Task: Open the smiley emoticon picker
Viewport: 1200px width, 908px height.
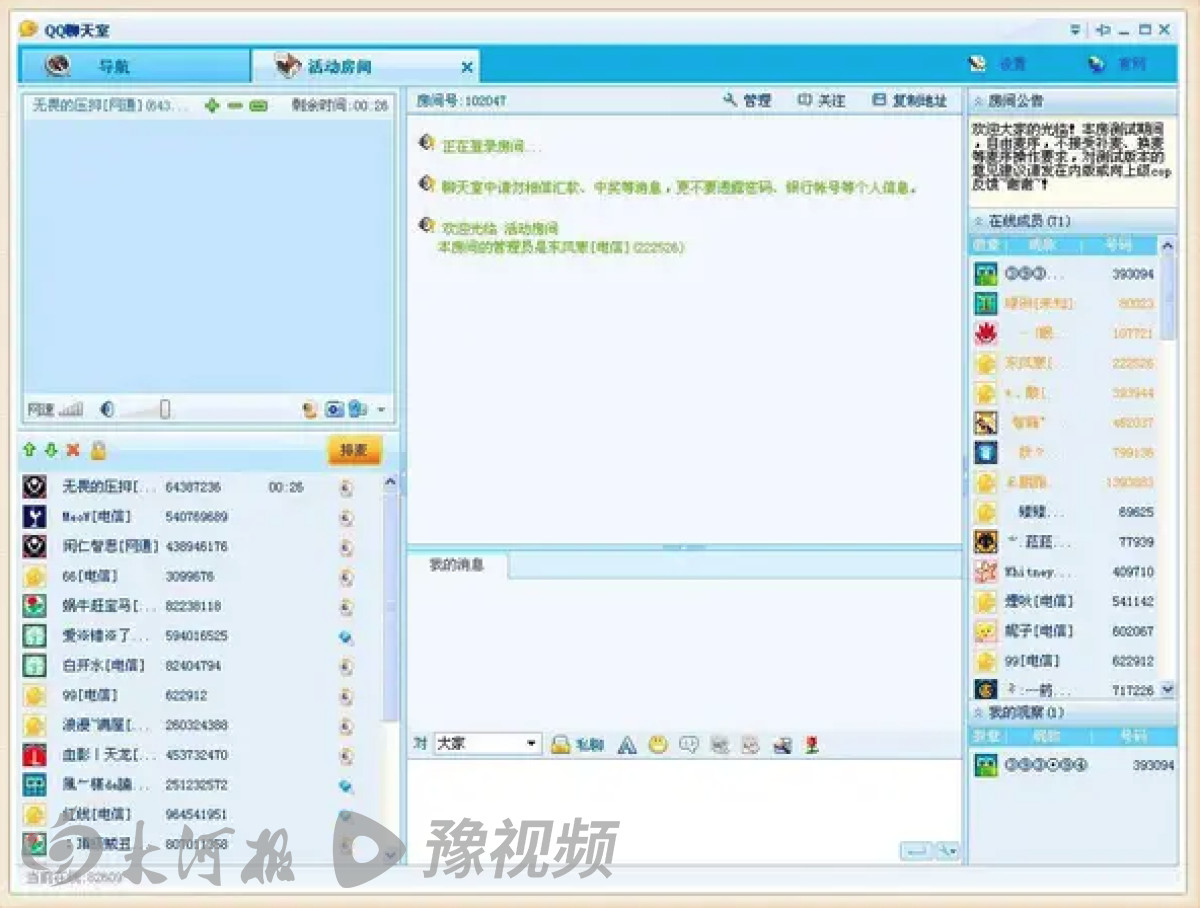Action: 657,744
